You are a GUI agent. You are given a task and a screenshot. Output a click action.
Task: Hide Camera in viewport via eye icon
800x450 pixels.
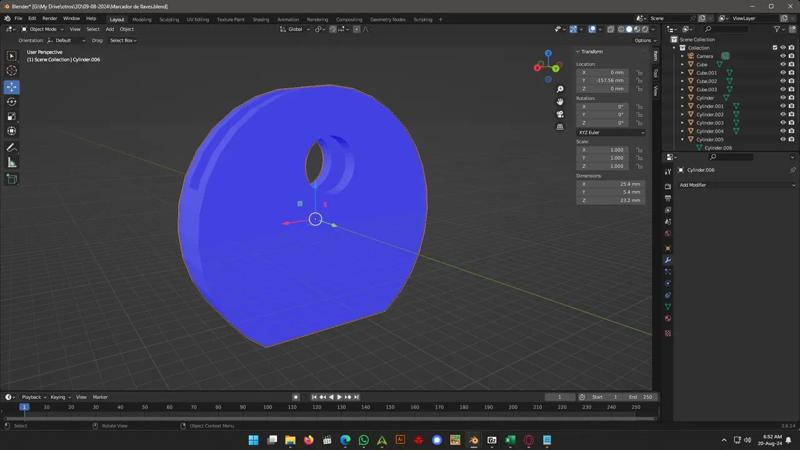tap(783, 56)
